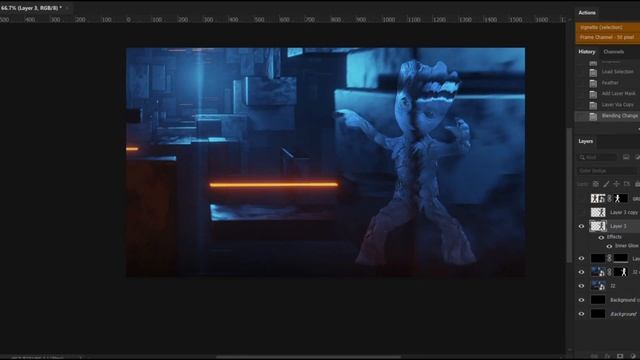This screenshot has width=640, height=360.
Task: Close the document tab
Action: pos(67,8)
